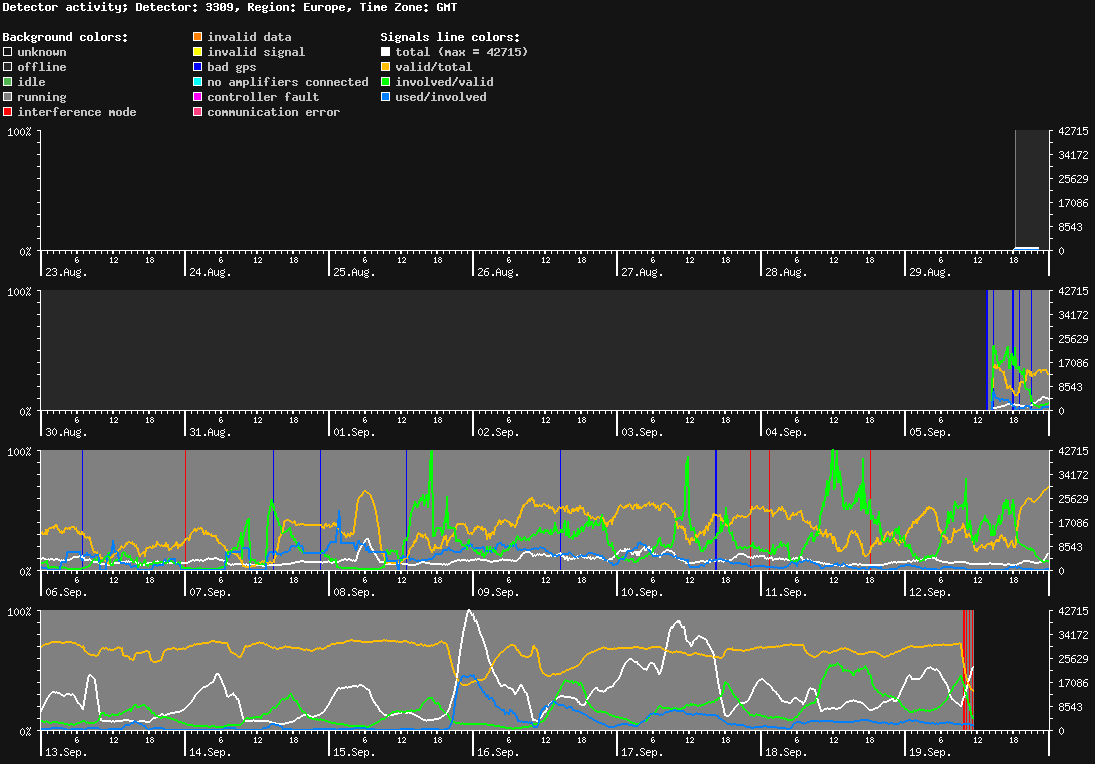The height and width of the screenshot is (764, 1095).
Task: Click the 'valid/total' legend label
Action: point(434,67)
